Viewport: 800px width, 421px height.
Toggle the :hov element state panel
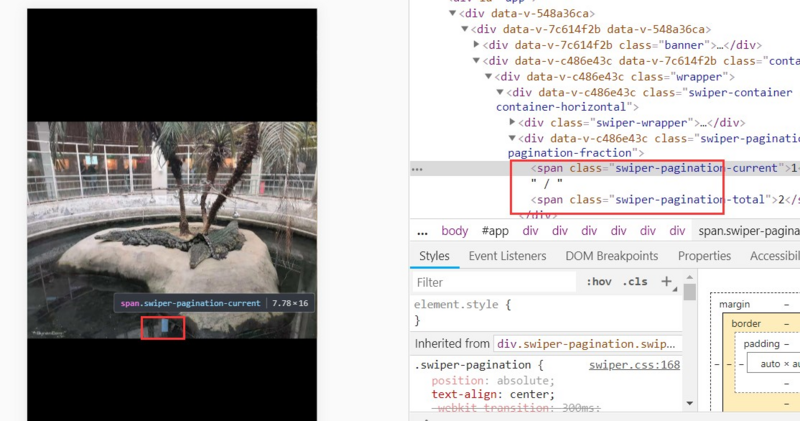click(598, 282)
